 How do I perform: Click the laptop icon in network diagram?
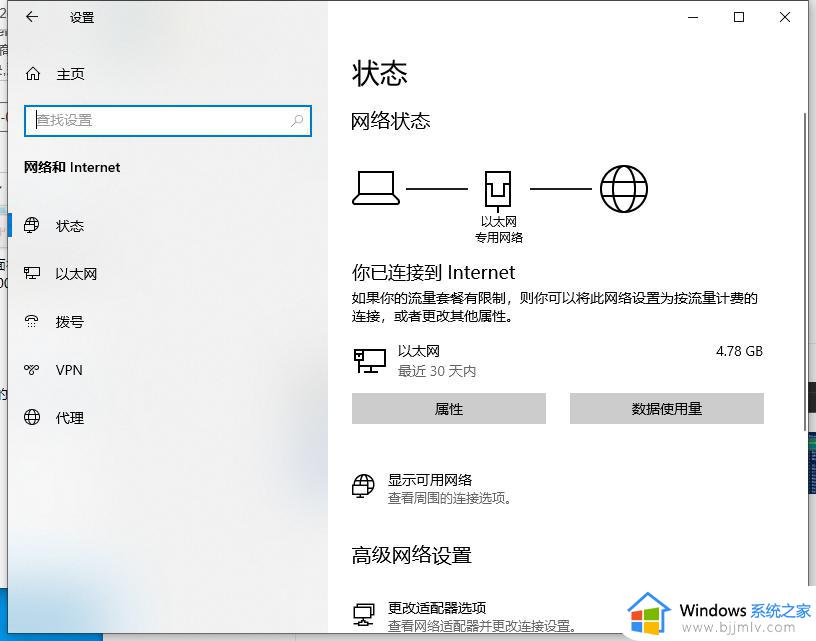[376, 188]
